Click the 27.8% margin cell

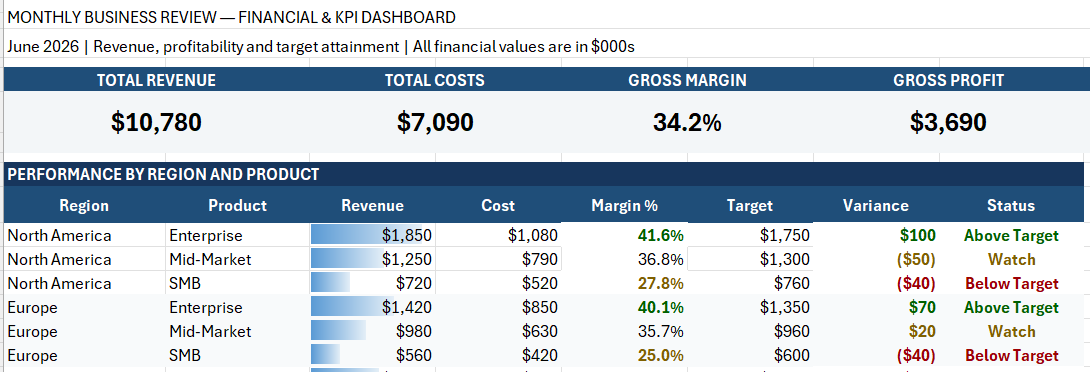(x=624, y=283)
